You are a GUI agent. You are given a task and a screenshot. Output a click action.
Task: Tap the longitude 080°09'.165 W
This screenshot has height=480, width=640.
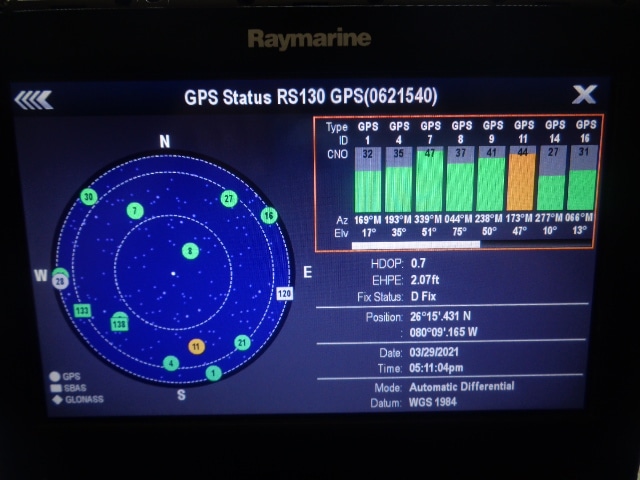[443, 332]
